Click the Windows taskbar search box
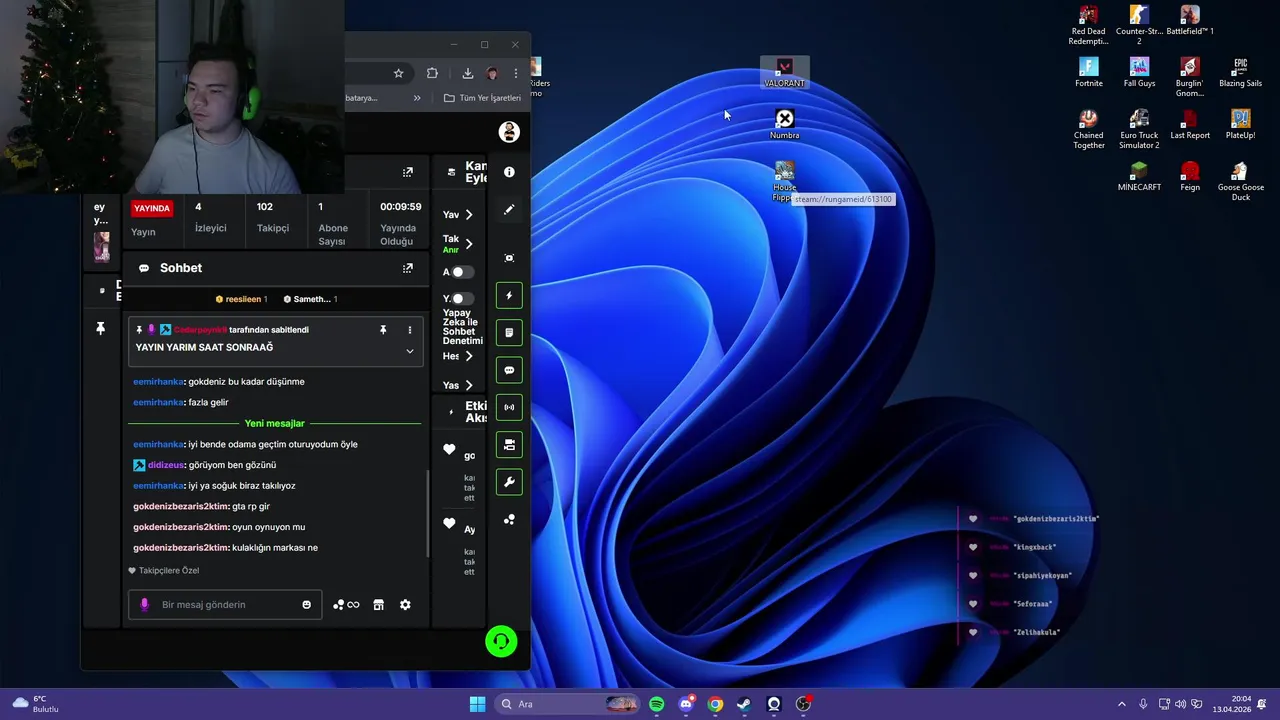The width and height of the screenshot is (1280, 720). tap(567, 704)
